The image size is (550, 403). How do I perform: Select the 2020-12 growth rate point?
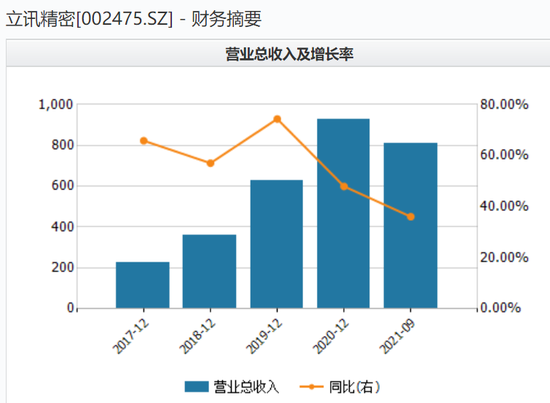coord(344,187)
